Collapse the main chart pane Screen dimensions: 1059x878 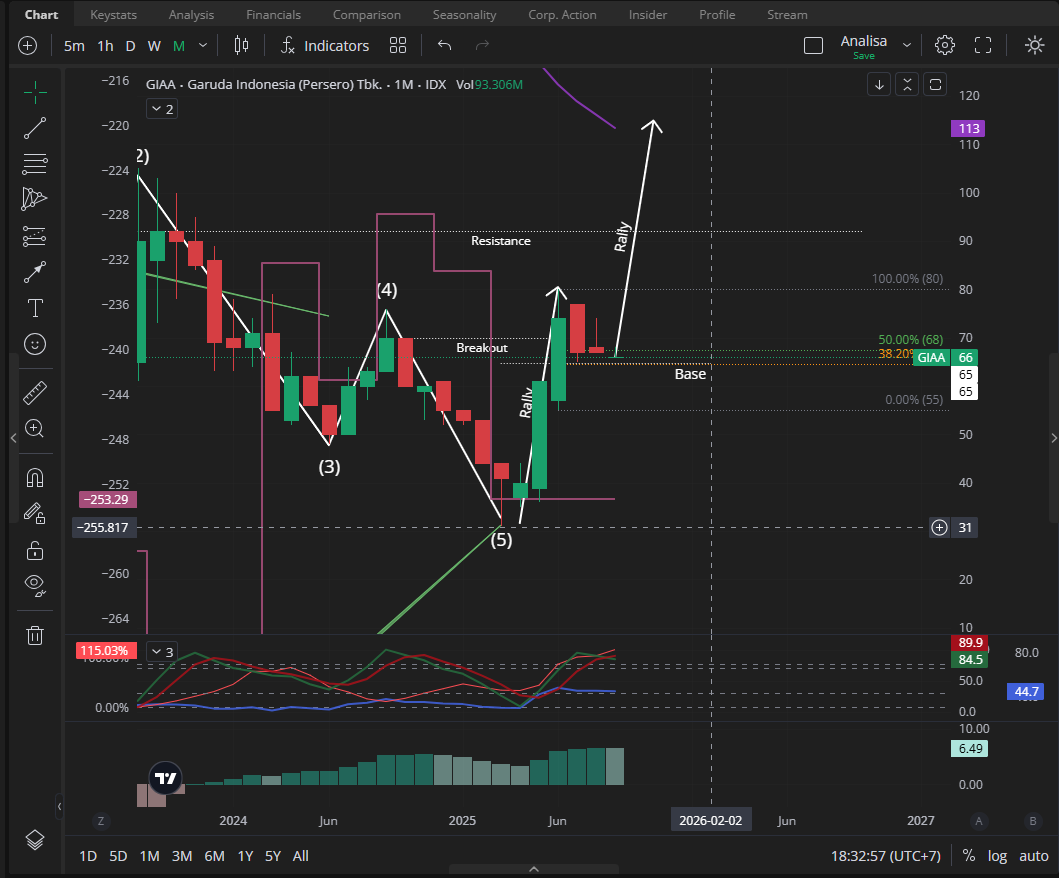coord(907,84)
